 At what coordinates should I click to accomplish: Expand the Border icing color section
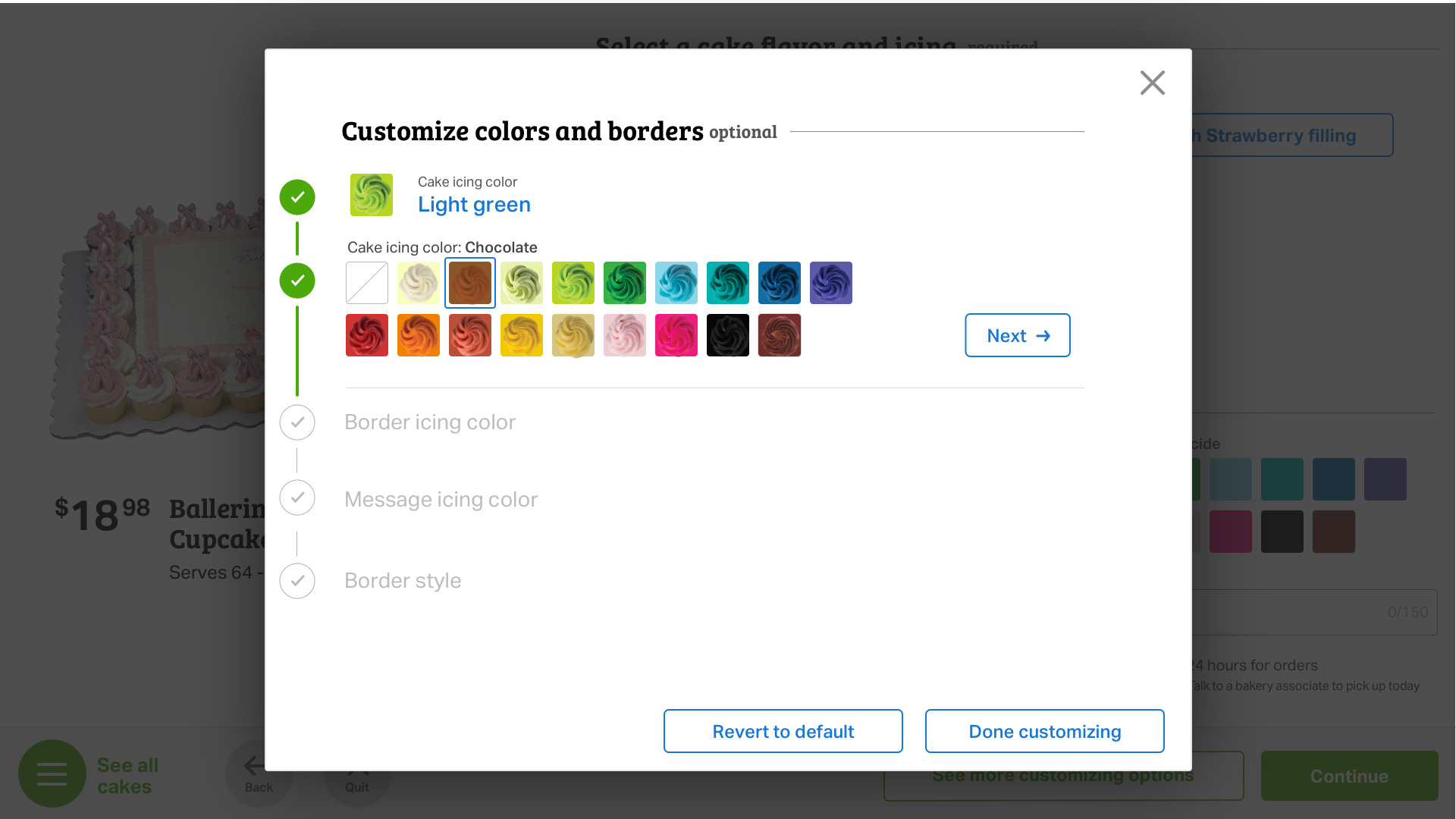(430, 422)
